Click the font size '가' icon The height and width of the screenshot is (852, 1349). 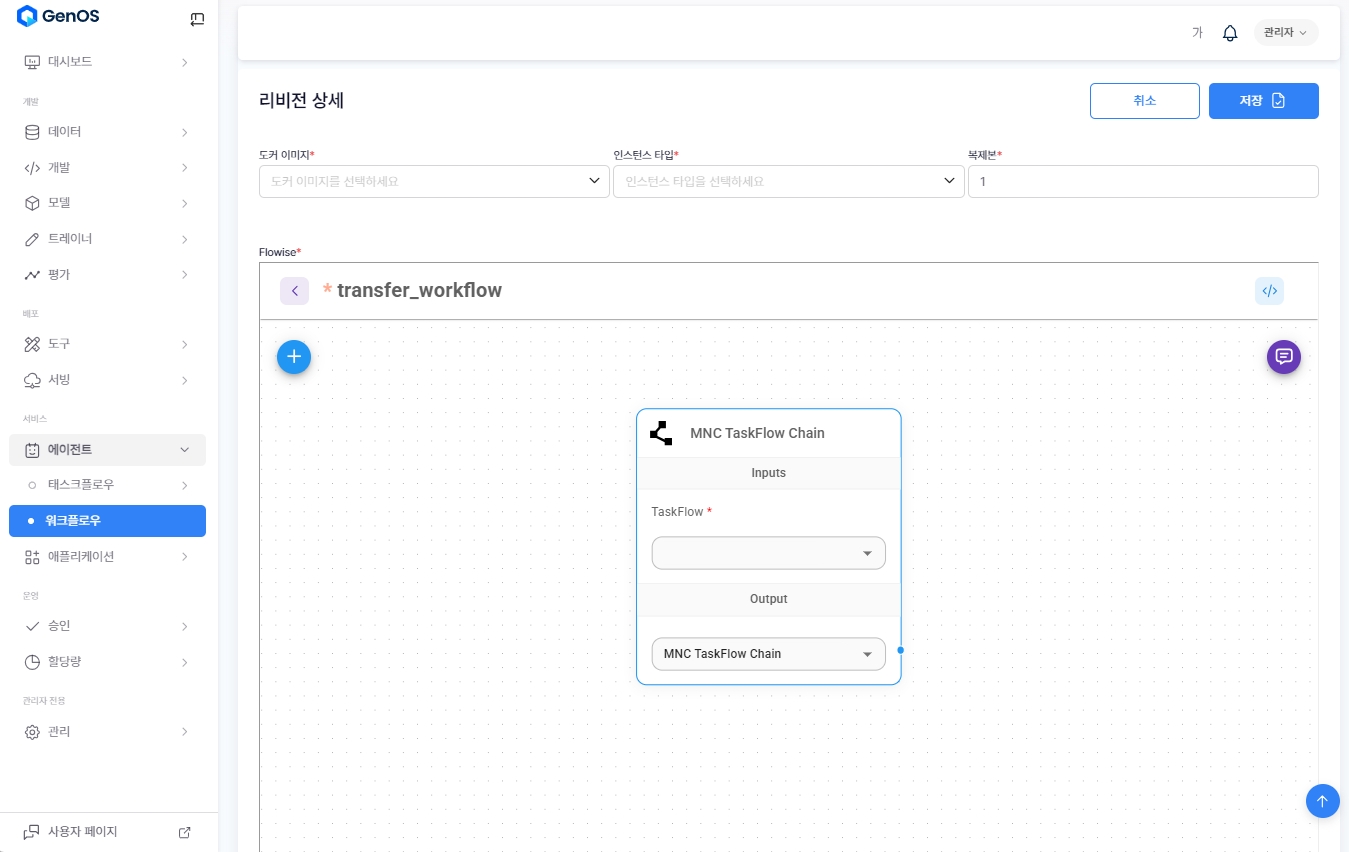(x=1197, y=33)
